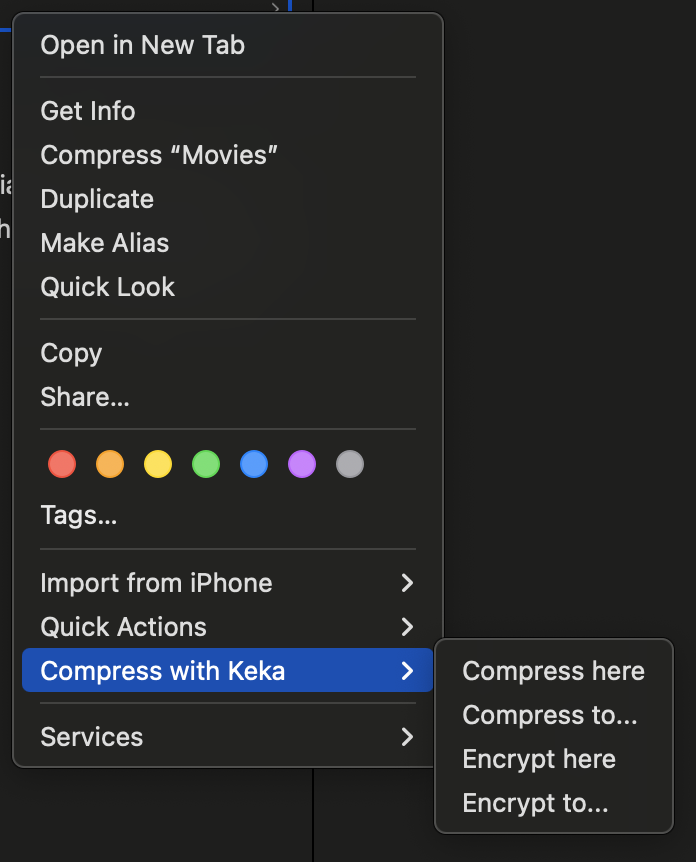Expand the Quick Actions submenu arrow
This screenshot has width=696, height=862.
[406, 627]
